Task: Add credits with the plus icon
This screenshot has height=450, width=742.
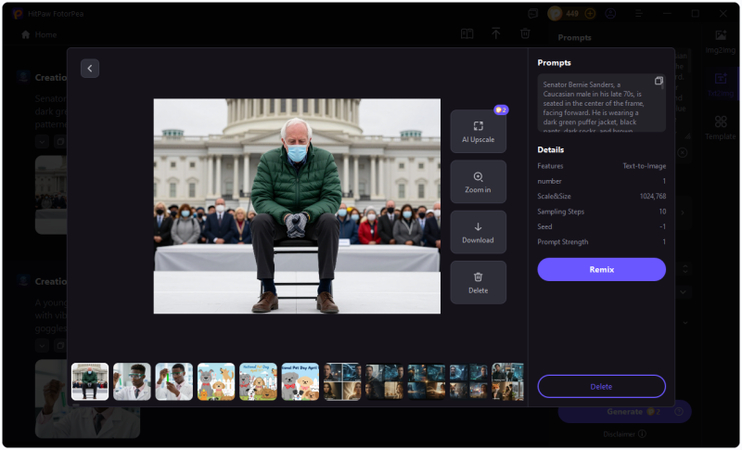Action: tap(590, 14)
